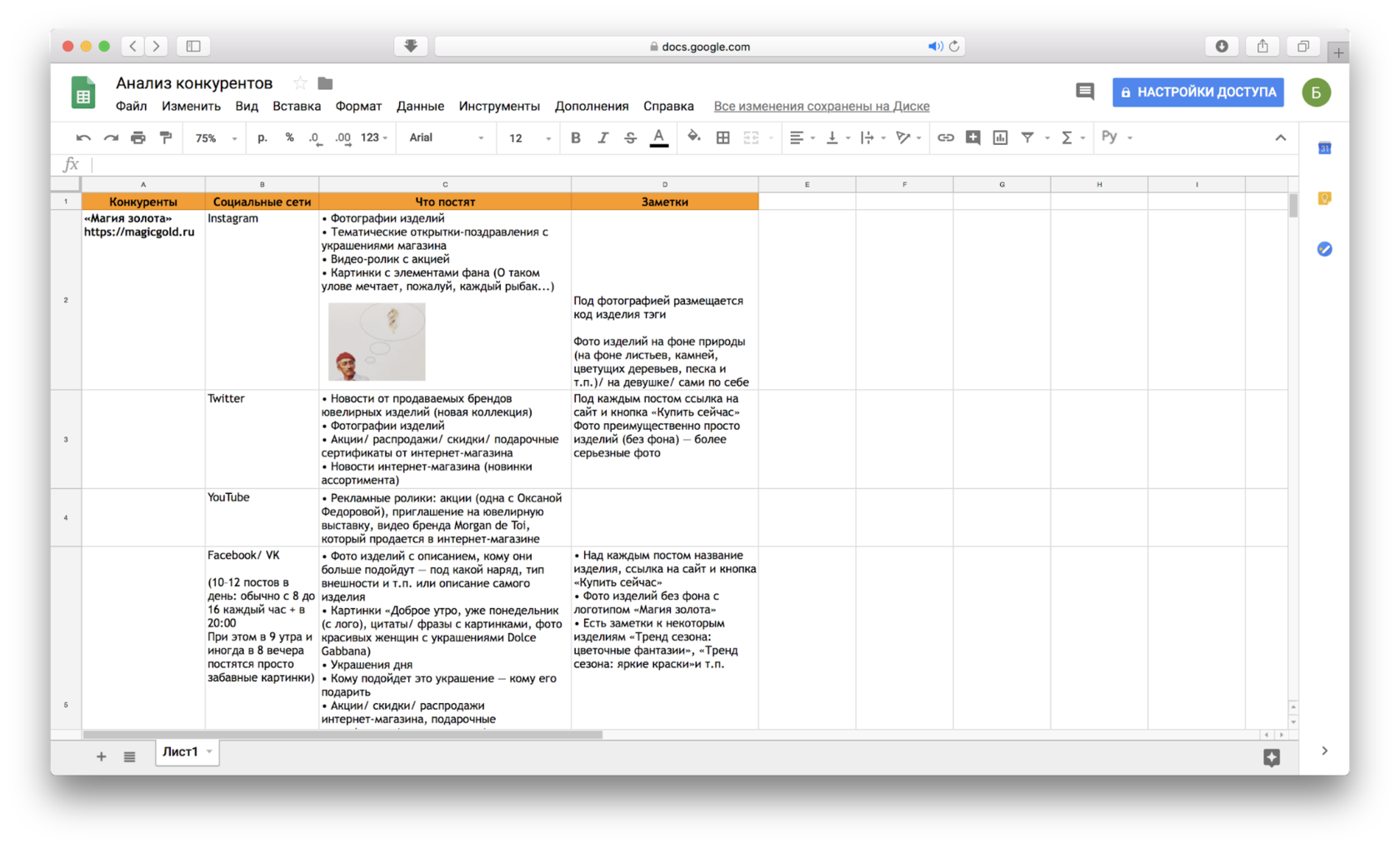The image size is (1400, 848).
Task: Move document with folder icon
Action: [325, 83]
